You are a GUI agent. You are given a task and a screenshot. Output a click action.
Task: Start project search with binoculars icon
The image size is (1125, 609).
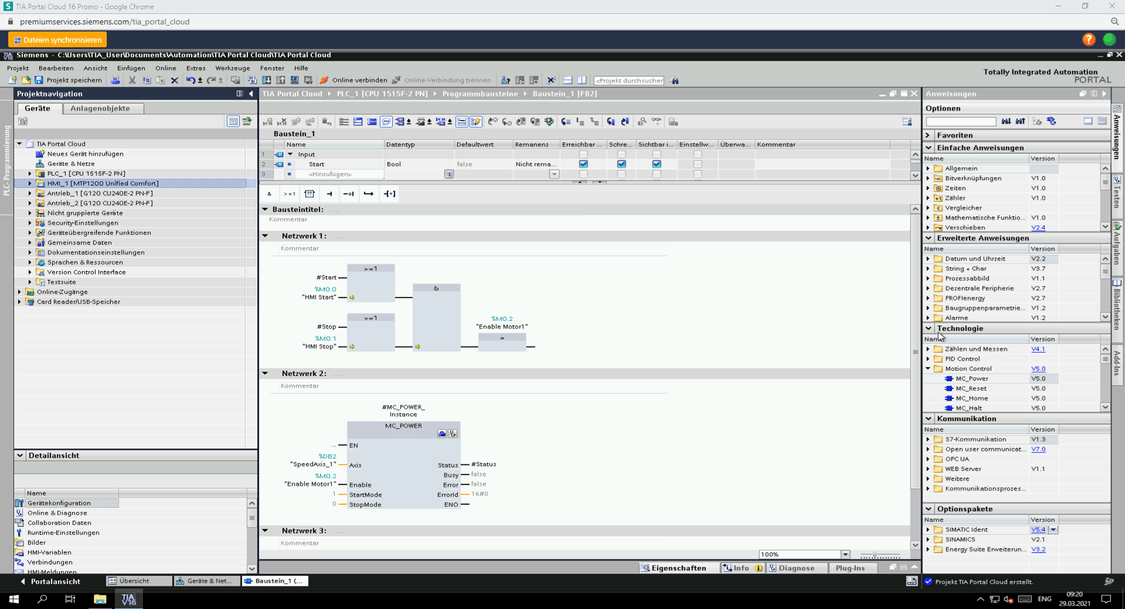click(674, 80)
